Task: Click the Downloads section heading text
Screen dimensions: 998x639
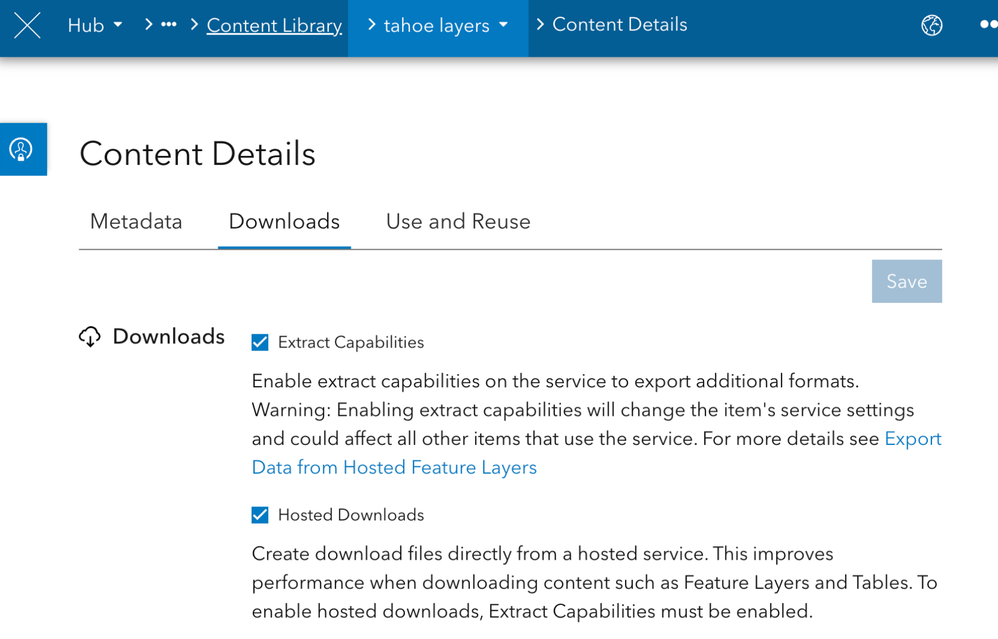Action: [168, 337]
